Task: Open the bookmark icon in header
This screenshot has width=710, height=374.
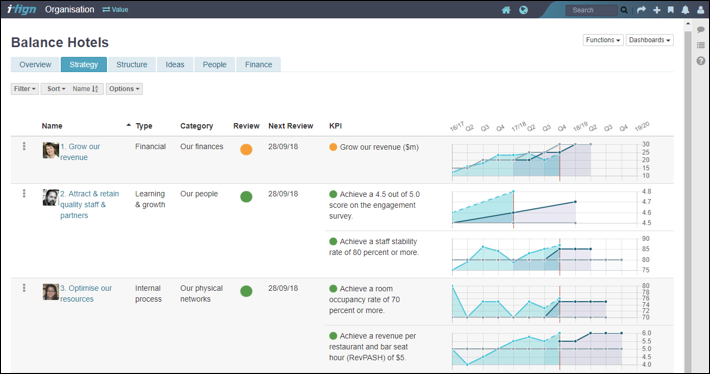Action: [671, 10]
